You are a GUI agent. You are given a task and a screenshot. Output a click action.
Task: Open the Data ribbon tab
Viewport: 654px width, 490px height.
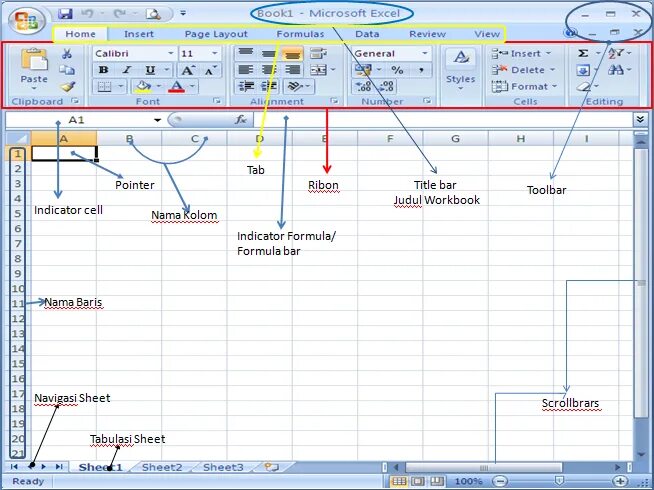pos(367,34)
